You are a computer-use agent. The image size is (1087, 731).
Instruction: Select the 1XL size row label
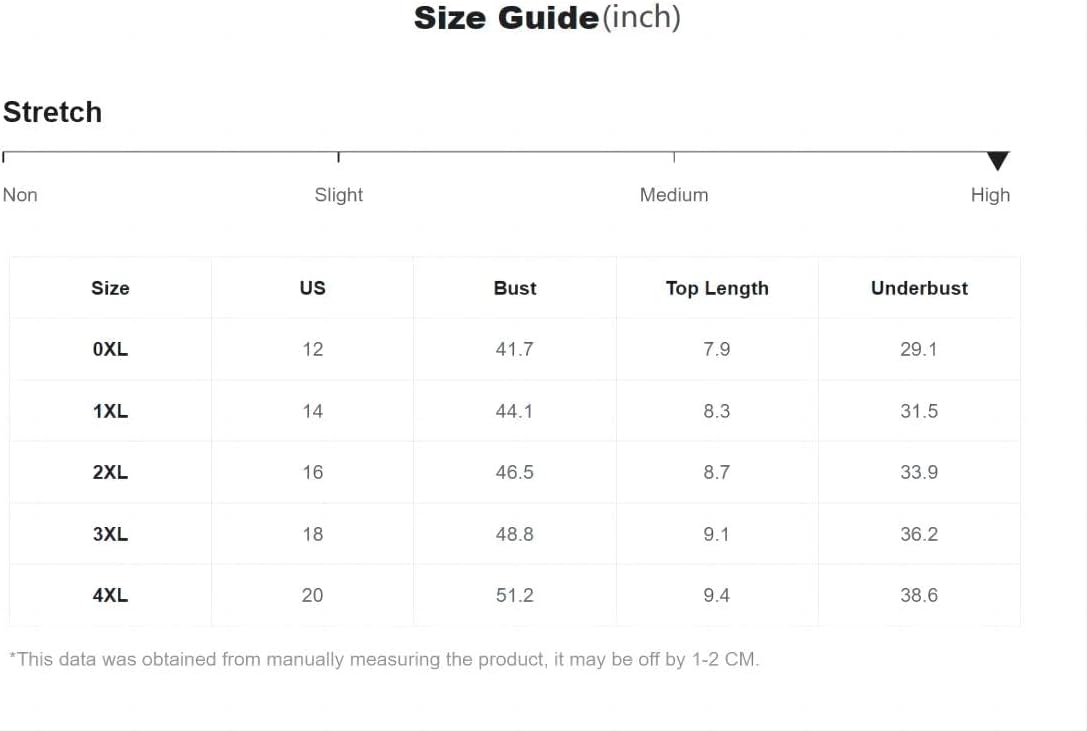point(110,411)
